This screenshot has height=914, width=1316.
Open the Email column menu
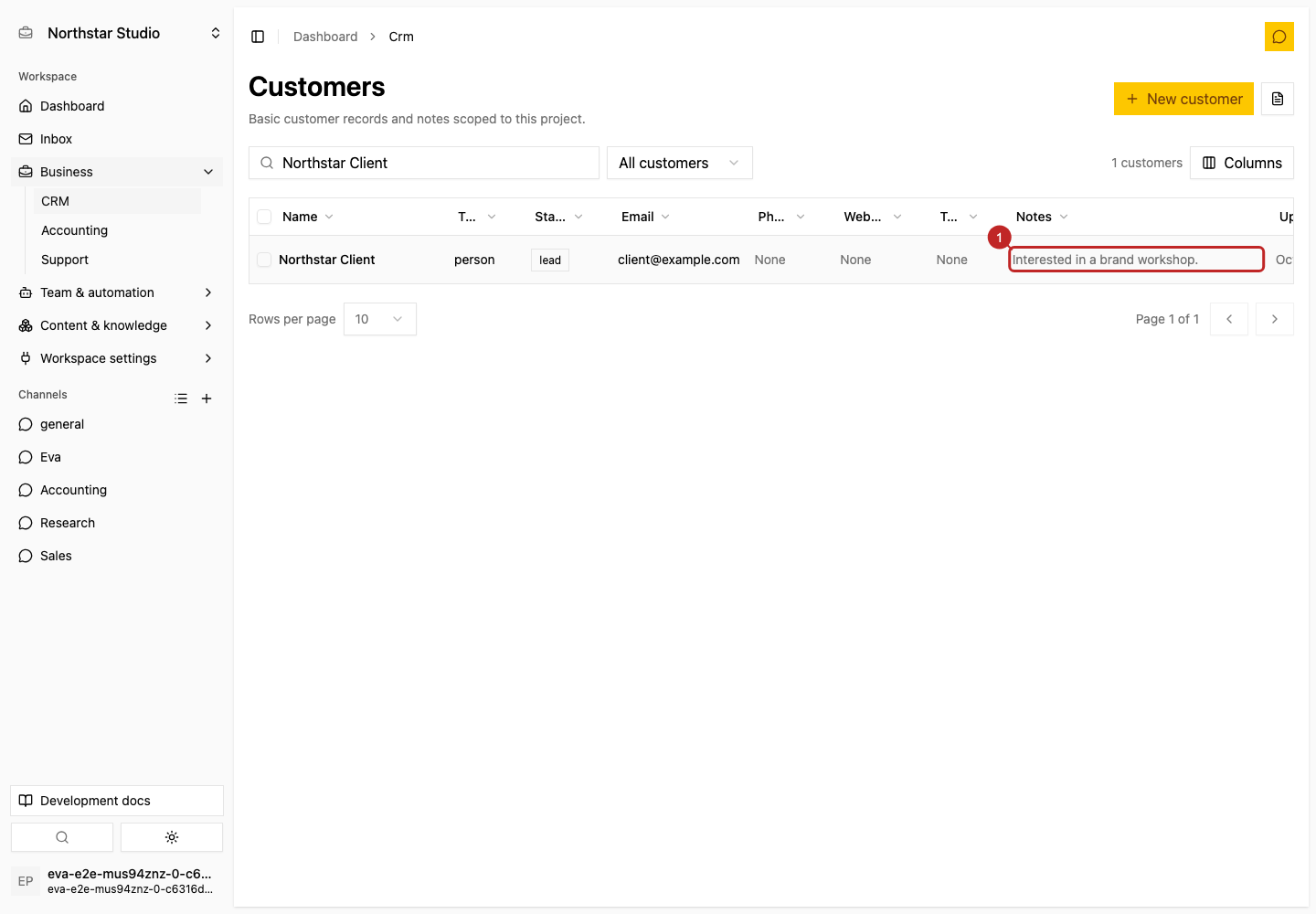646,217
